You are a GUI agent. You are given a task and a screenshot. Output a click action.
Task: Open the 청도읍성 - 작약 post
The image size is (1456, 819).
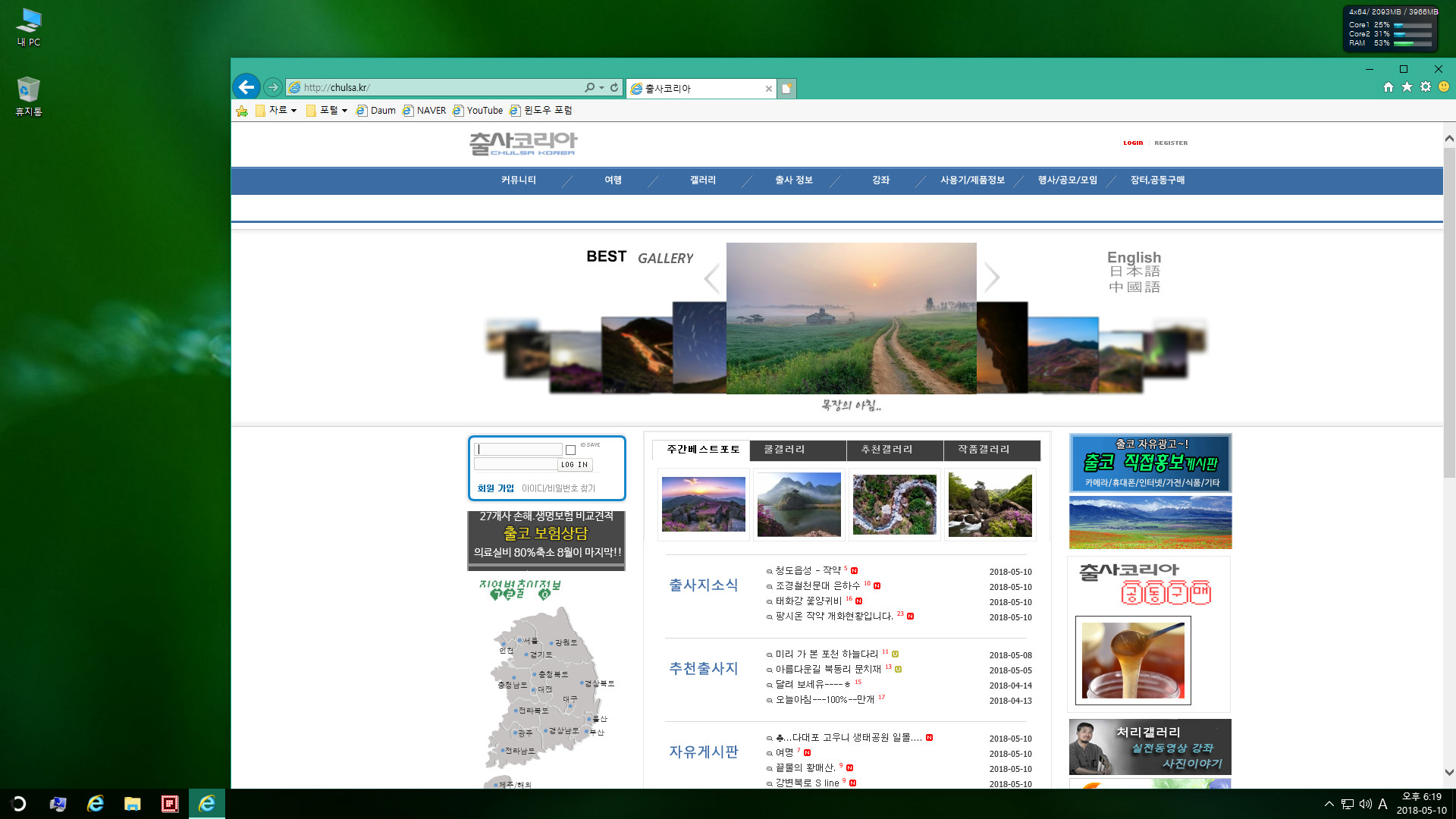(x=808, y=571)
